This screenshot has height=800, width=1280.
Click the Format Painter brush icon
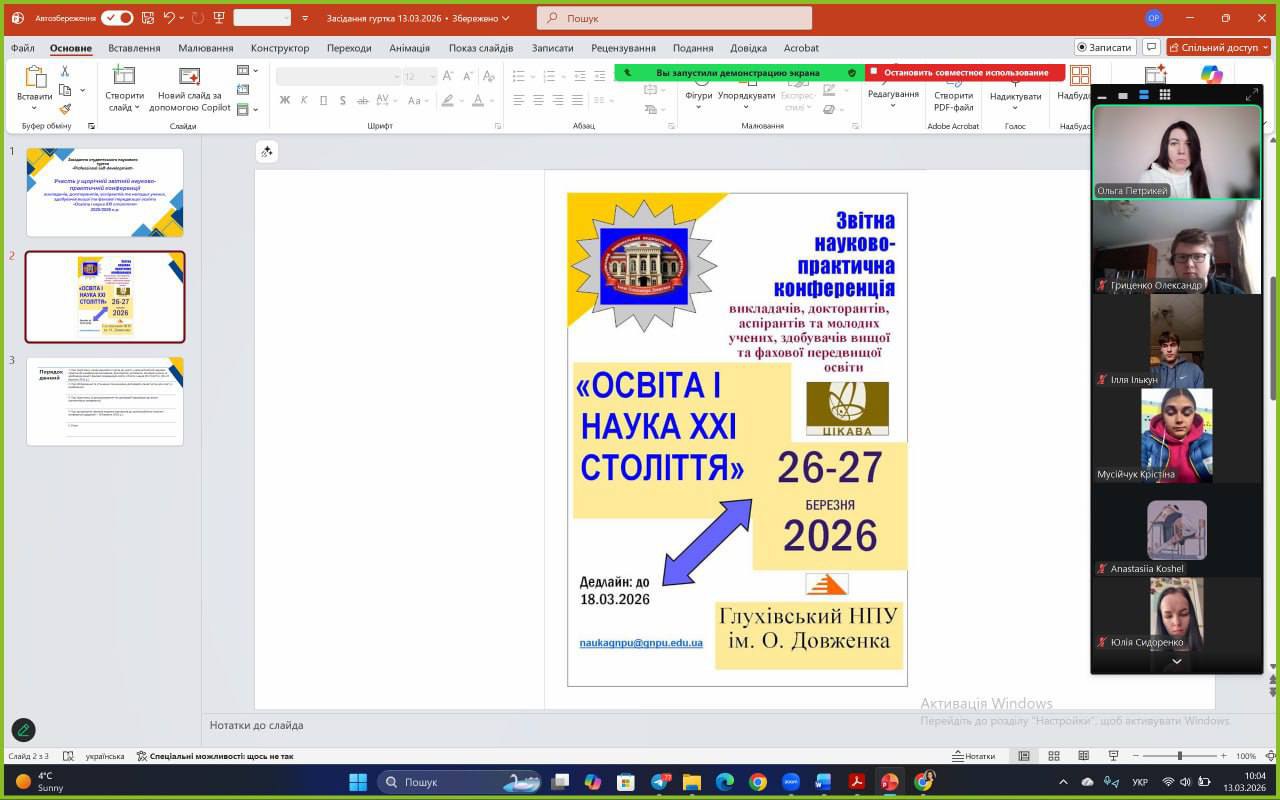[x=65, y=109]
